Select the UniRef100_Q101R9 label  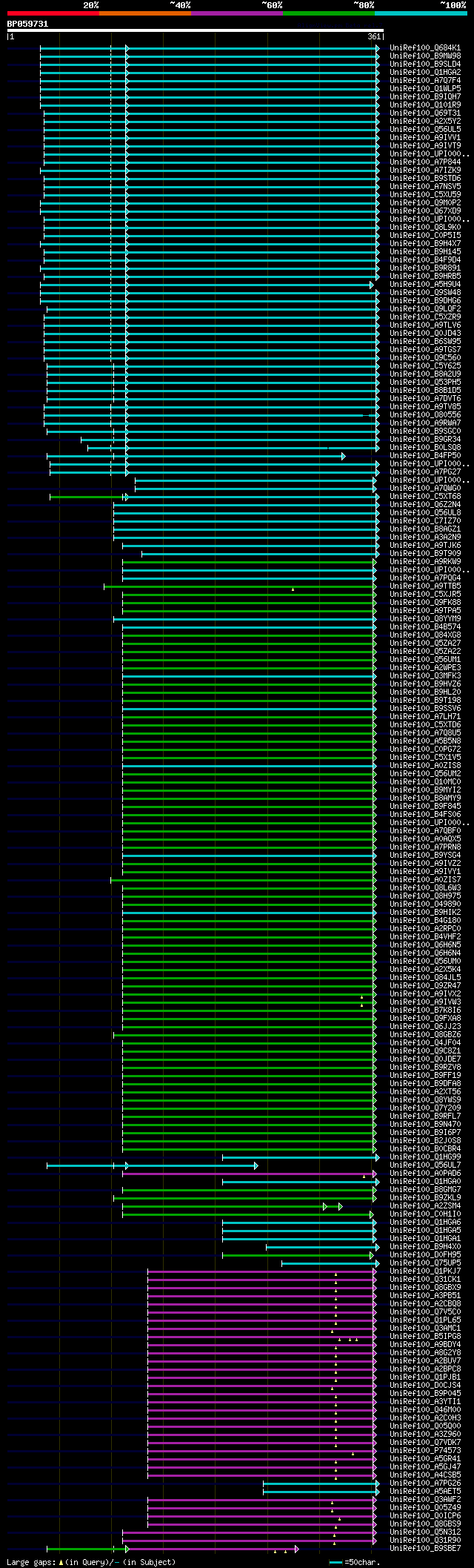[425, 105]
